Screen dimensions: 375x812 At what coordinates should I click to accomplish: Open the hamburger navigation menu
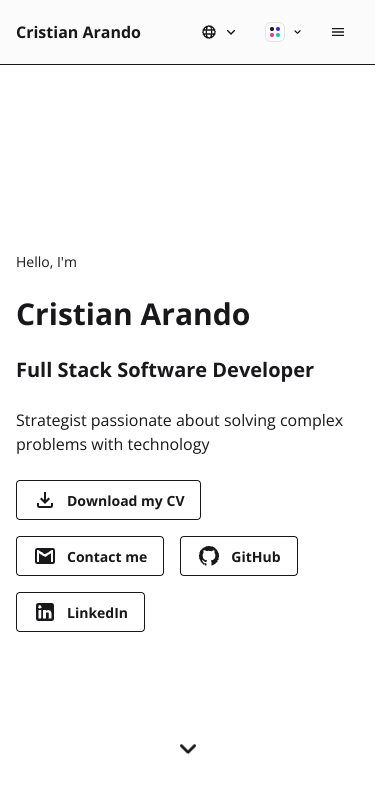pos(338,32)
